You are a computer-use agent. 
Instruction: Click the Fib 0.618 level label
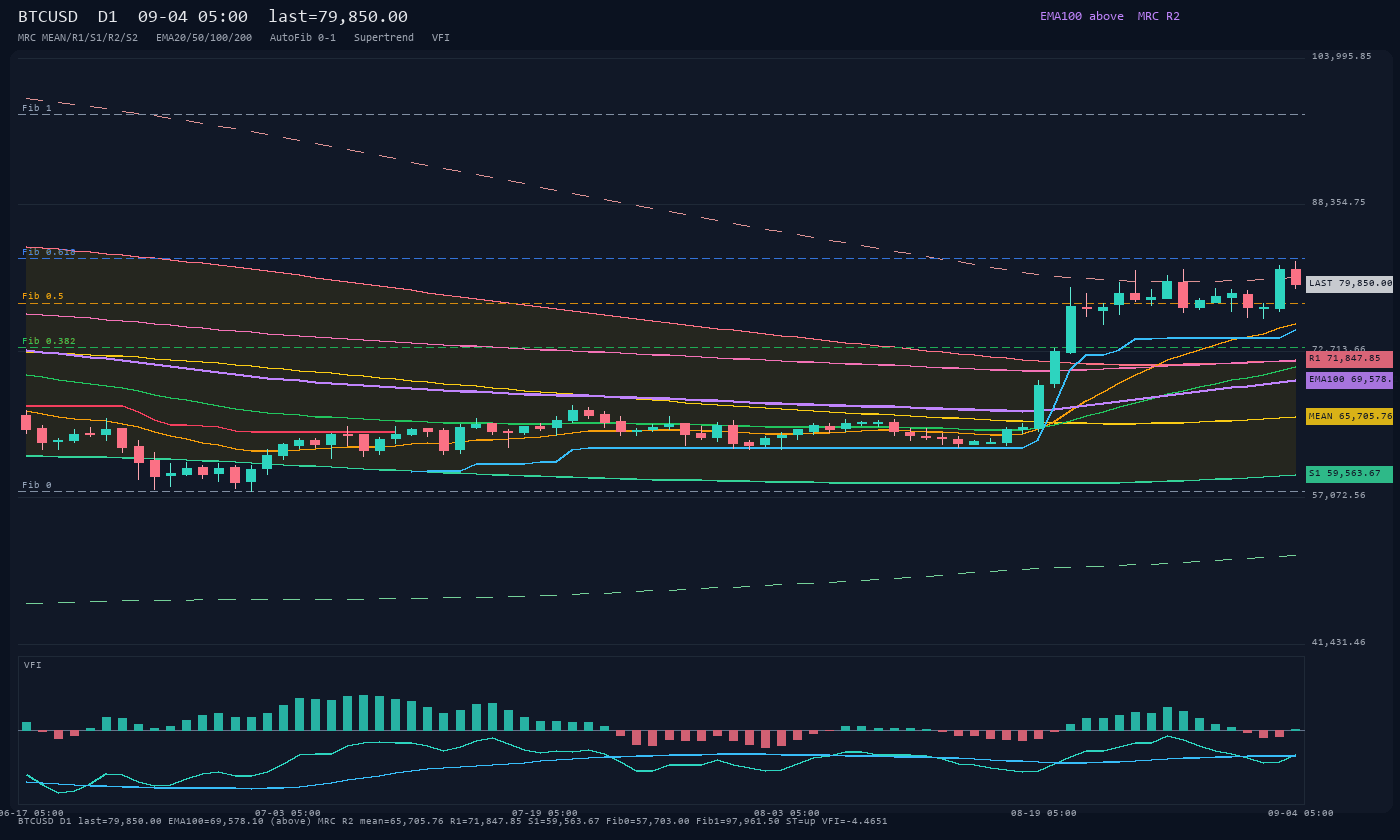tap(49, 252)
